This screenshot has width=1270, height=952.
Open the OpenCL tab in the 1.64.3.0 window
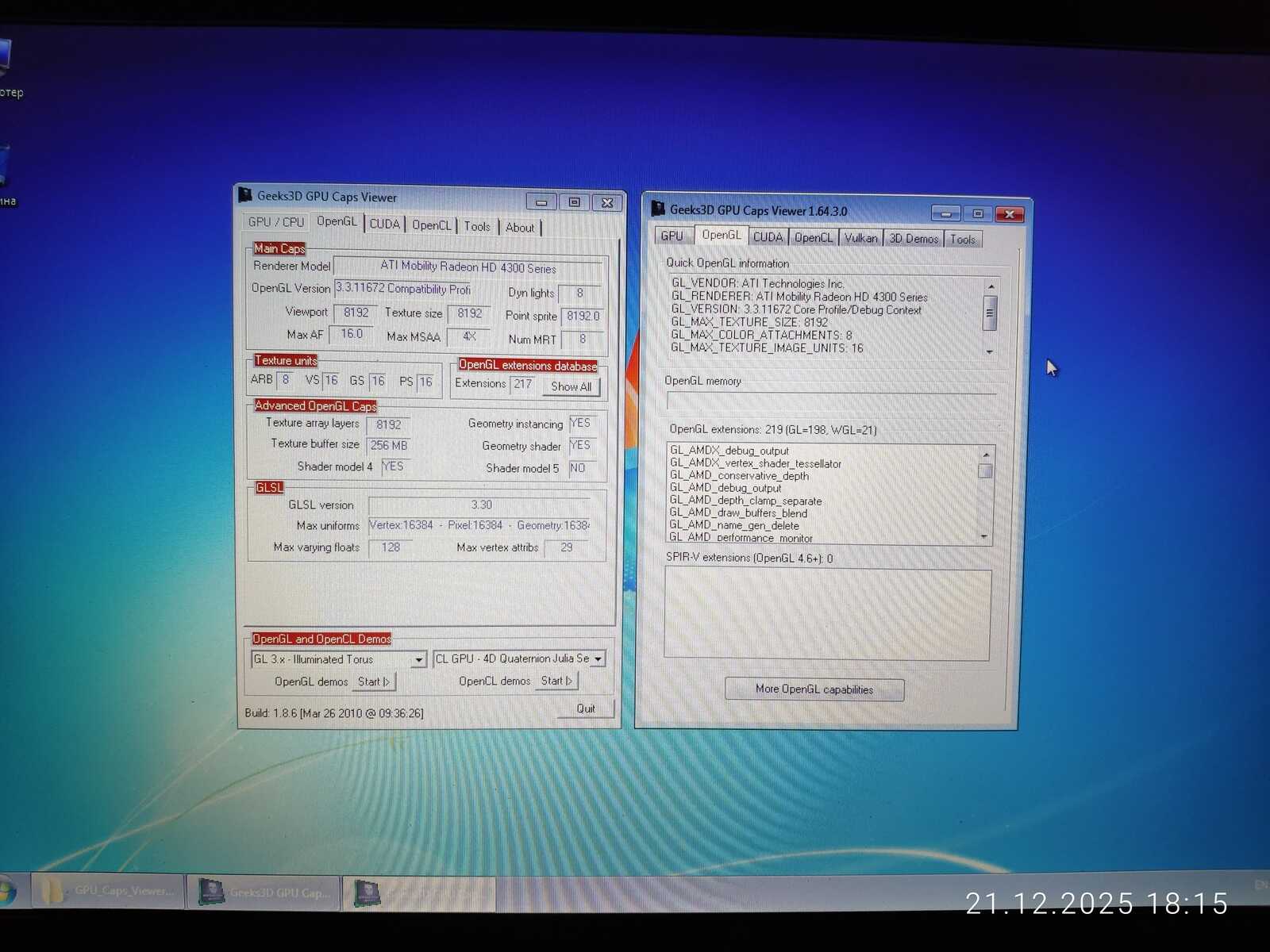814,238
